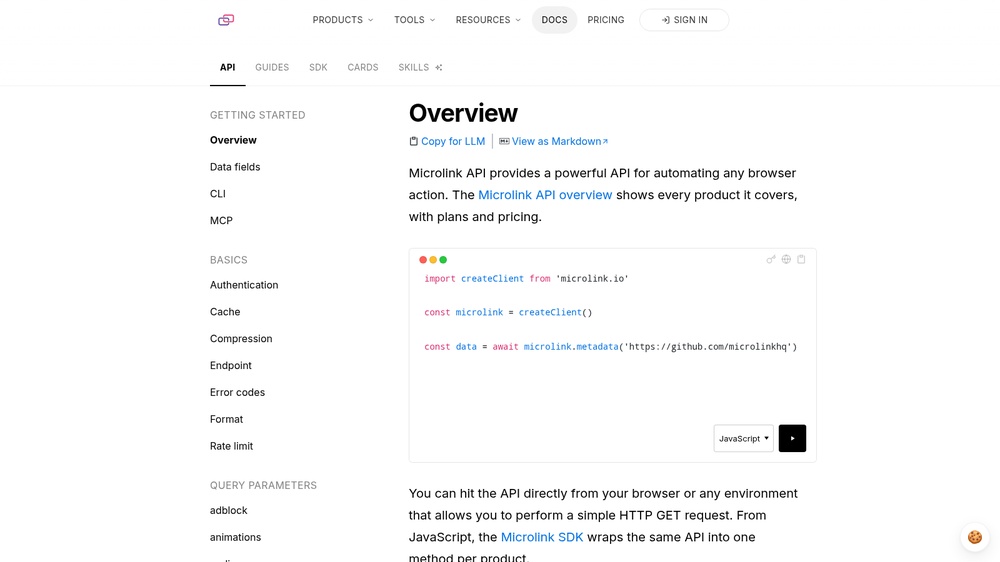Expand the PRODUCTS menu
Image resolution: width=1000 pixels, height=562 pixels.
(342, 20)
